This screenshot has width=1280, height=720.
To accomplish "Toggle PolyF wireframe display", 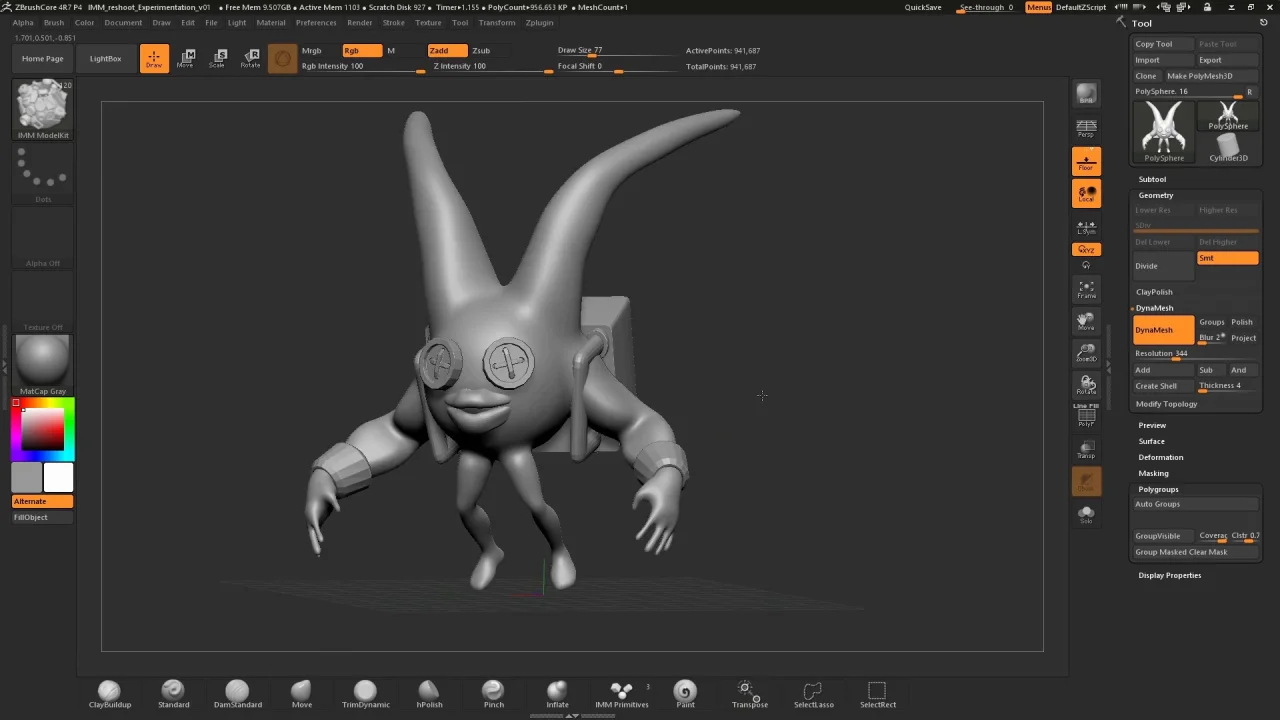I will 1086,417.
